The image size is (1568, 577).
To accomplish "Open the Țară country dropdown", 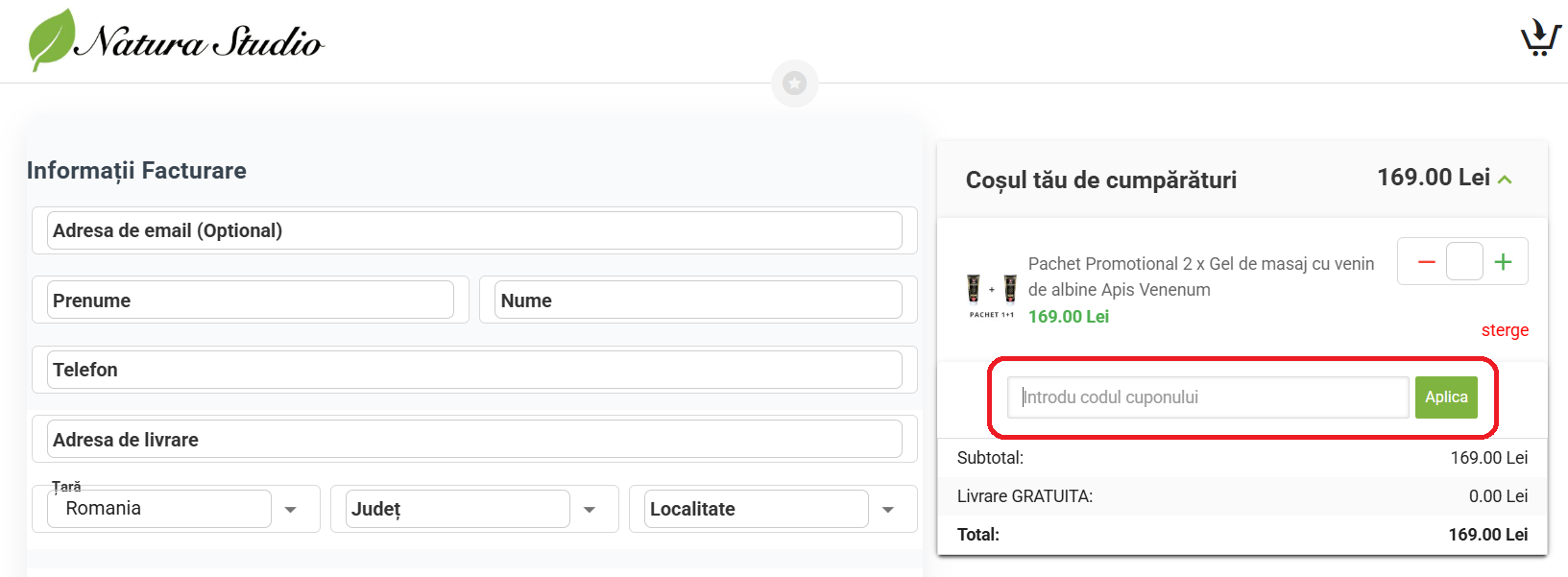I will (290, 510).
